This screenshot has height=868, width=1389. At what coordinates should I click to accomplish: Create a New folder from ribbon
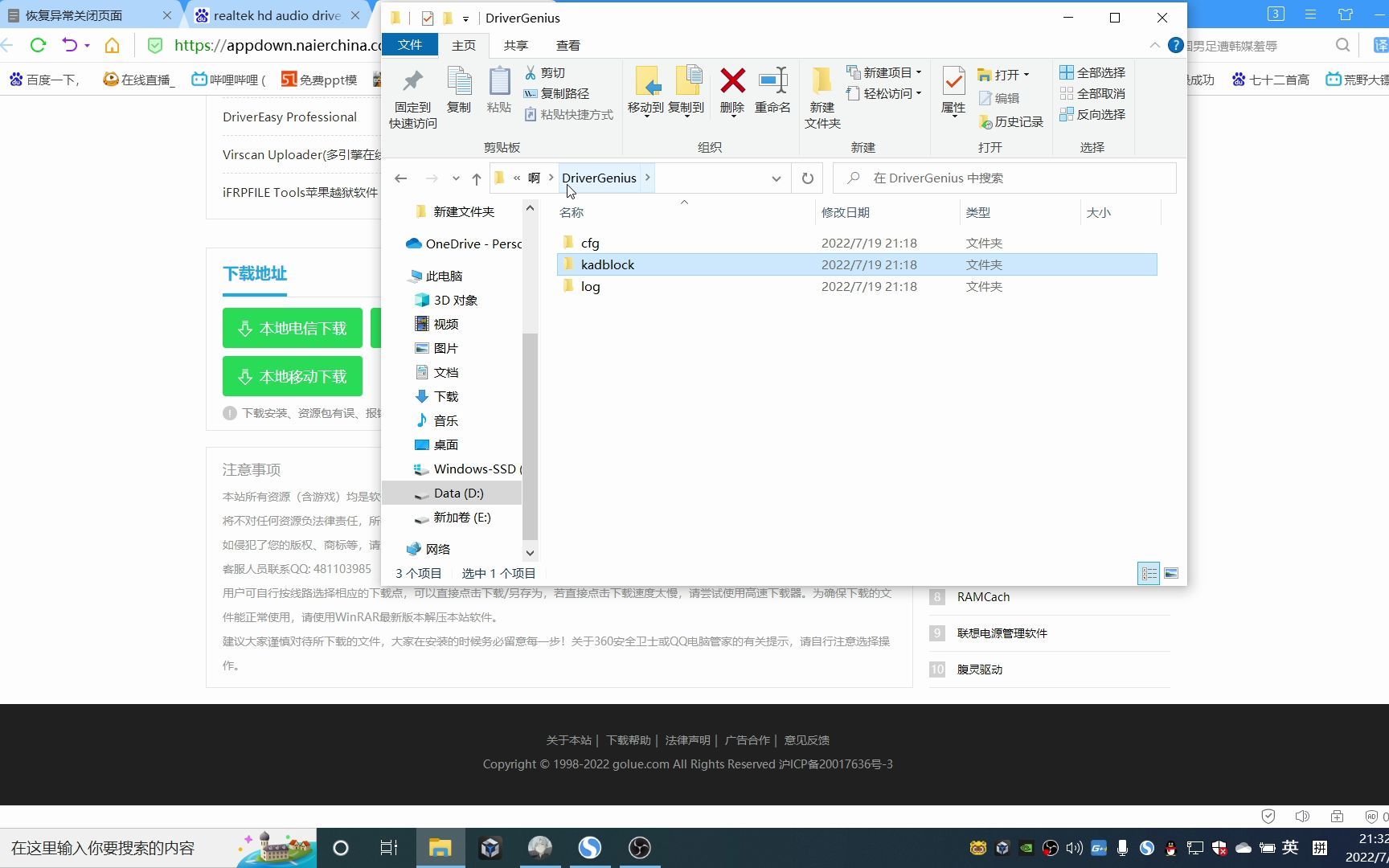pos(822,98)
